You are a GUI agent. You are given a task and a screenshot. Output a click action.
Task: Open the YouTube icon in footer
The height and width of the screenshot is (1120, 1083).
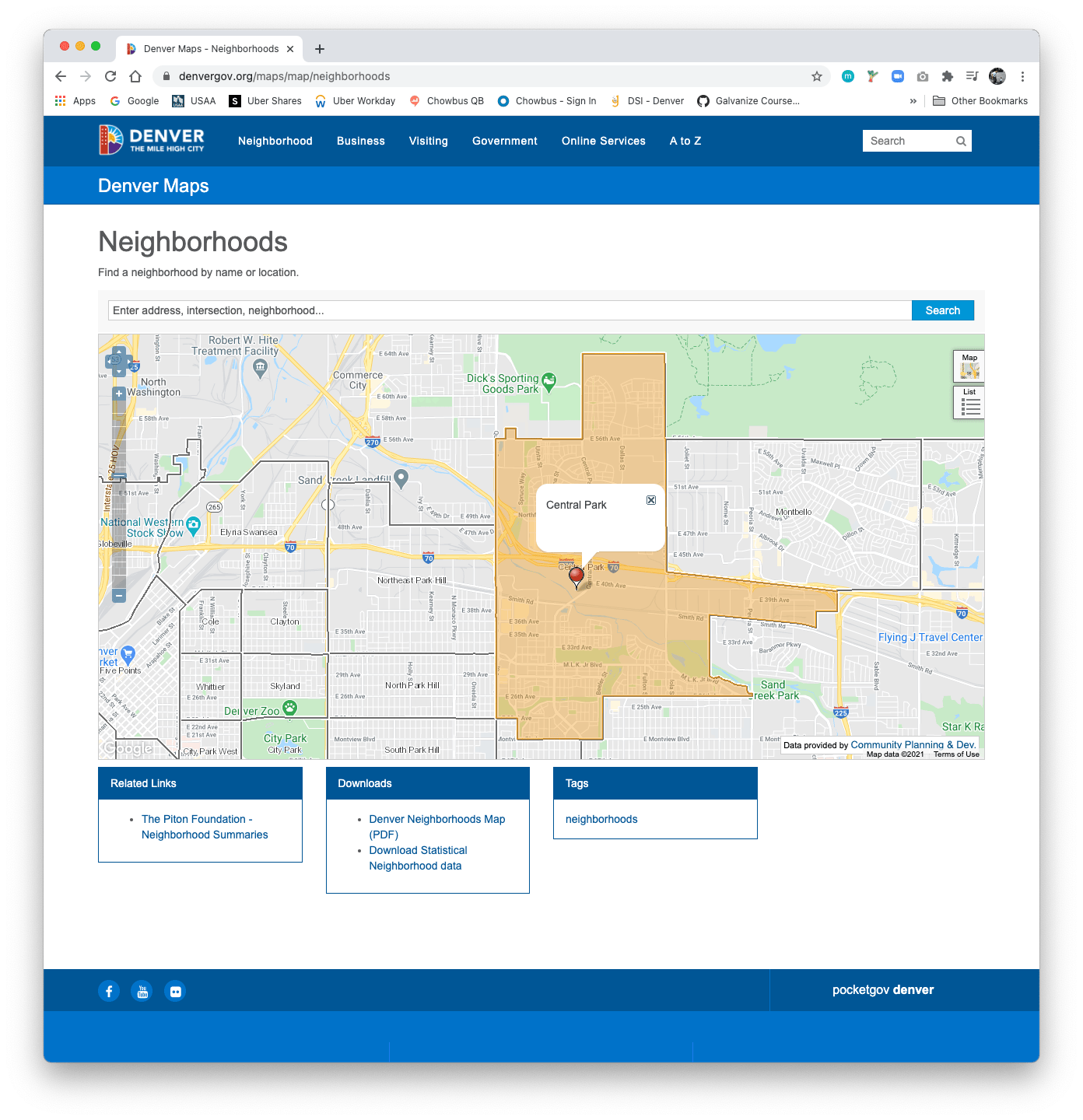(142, 991)
